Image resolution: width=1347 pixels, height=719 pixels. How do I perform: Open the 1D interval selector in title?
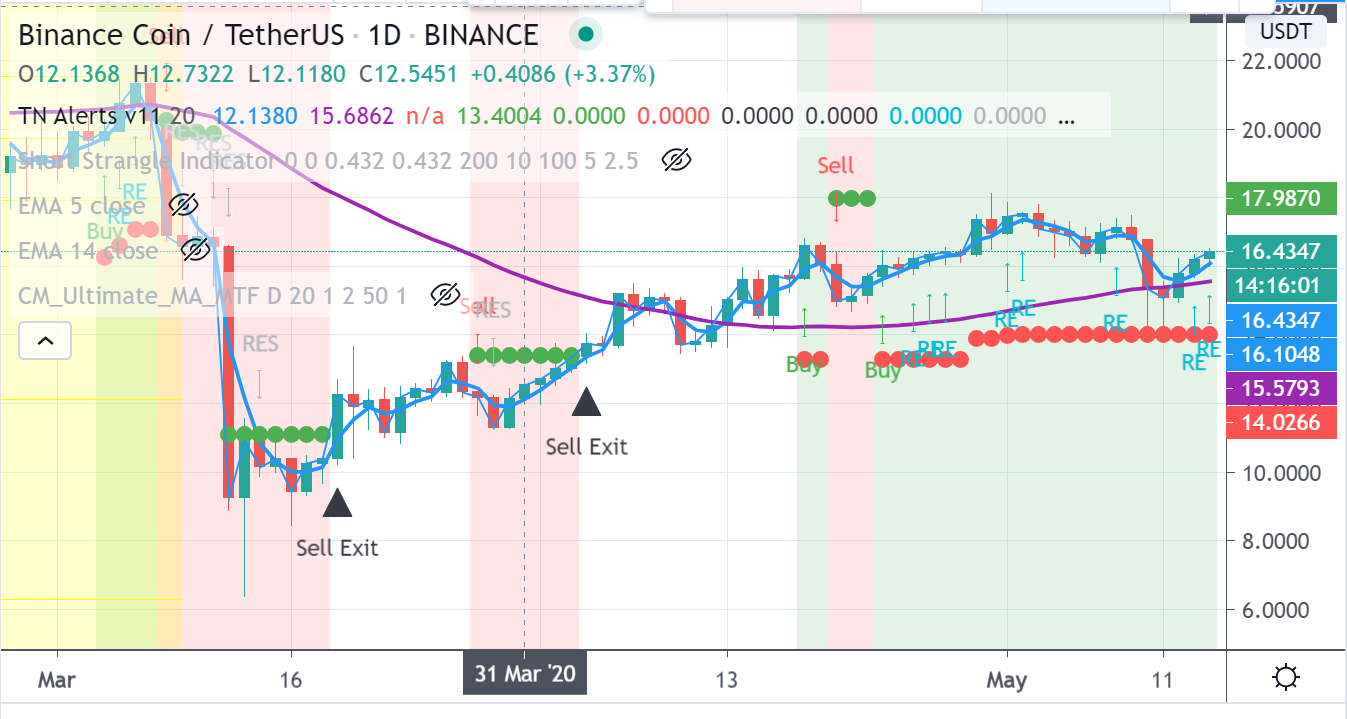(385, 36)
